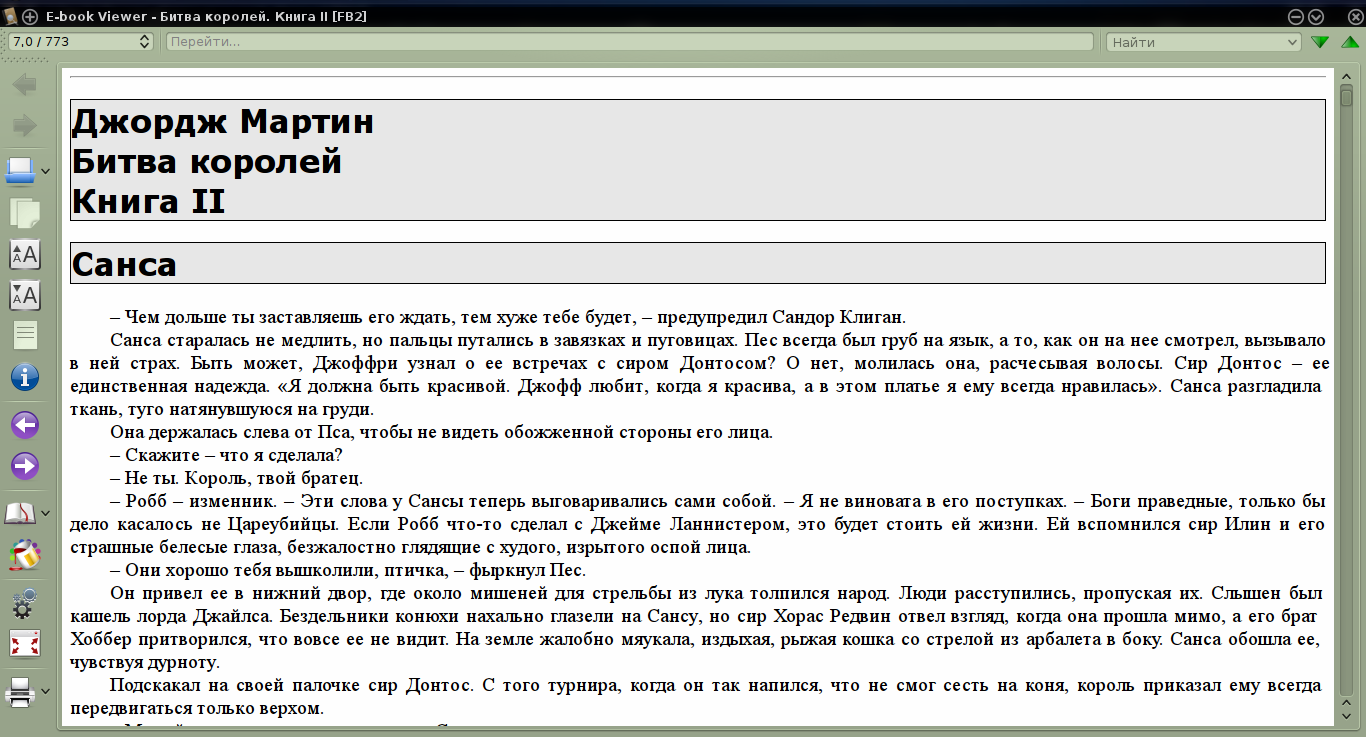
Task: Click the line 'Скажите – что я сделала?'
Action: pos(226,455)
